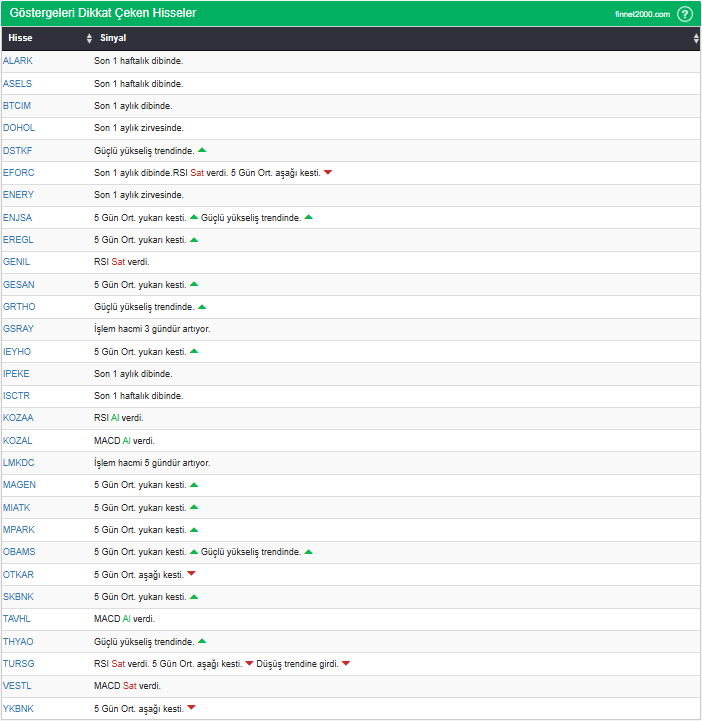This screenshot has height=721, width=702.
Task: Click the Hisse column header
Action: 20,38
